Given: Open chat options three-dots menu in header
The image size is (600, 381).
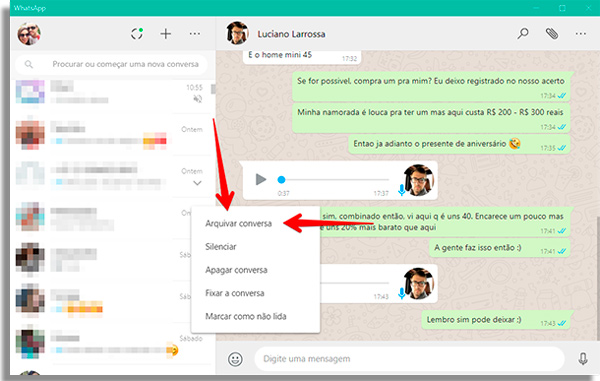Looking at the screenshot, I should point(580,34).
